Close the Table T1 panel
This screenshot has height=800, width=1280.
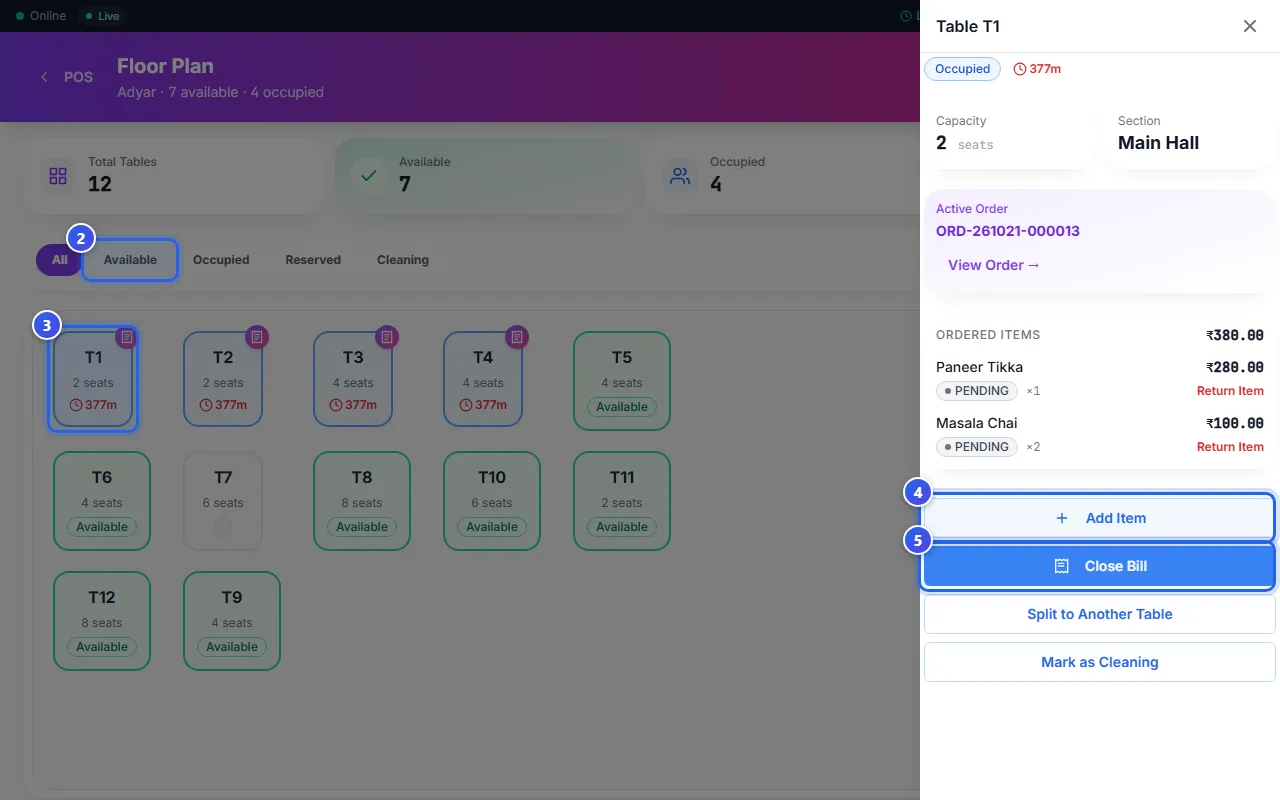coord(1250,26)
